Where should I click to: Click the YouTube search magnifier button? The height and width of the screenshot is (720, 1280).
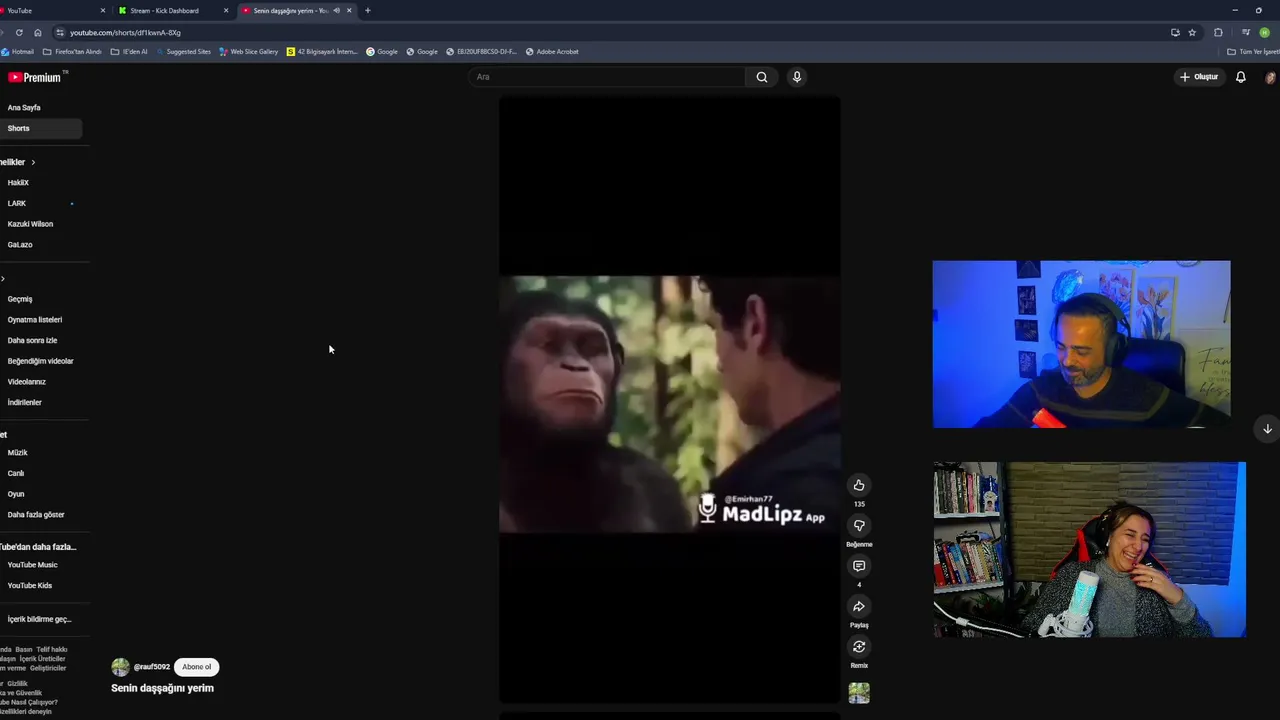[762, 77]
